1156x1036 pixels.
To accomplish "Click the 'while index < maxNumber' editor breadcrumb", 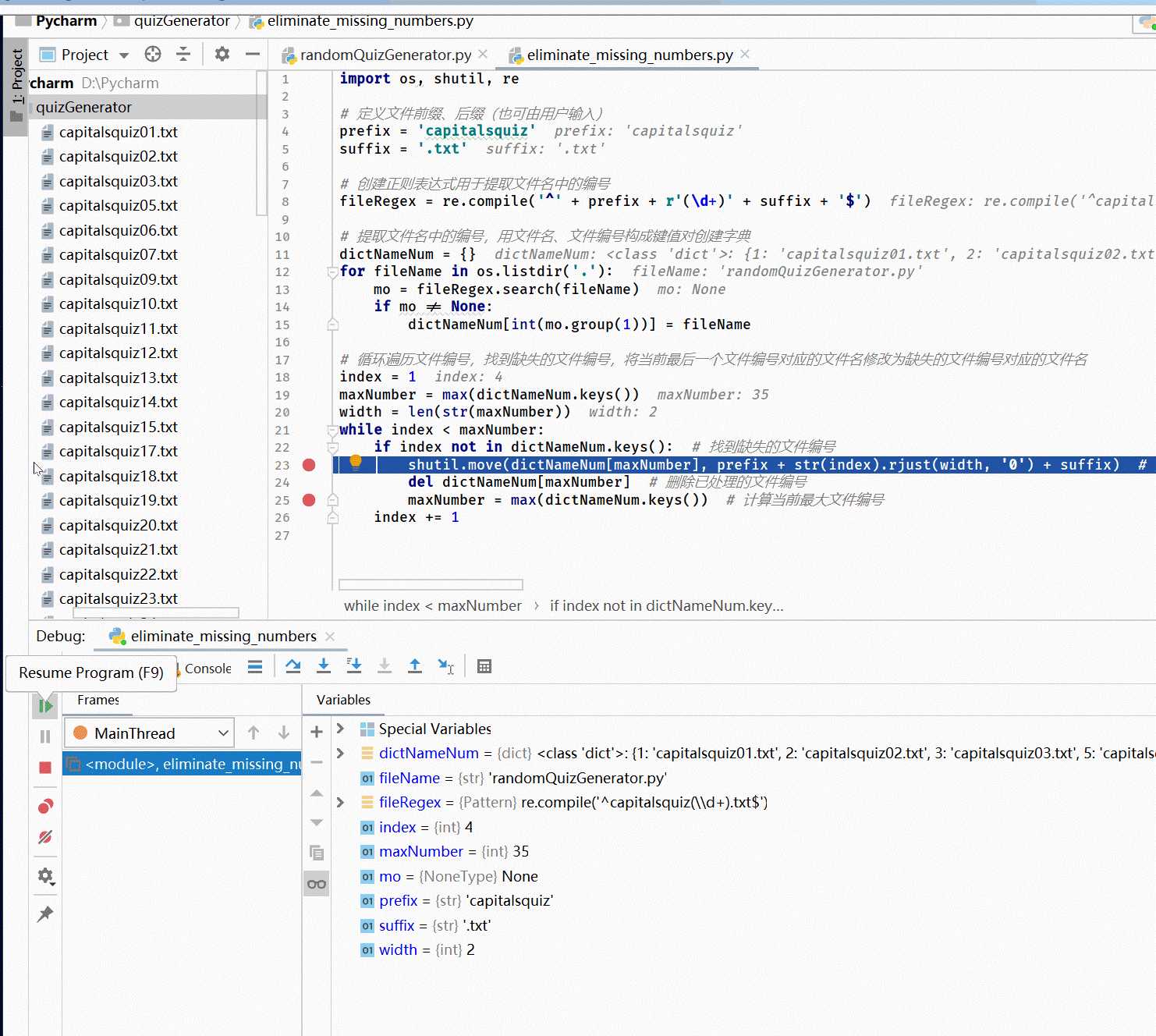I will (x=433, y=605).
